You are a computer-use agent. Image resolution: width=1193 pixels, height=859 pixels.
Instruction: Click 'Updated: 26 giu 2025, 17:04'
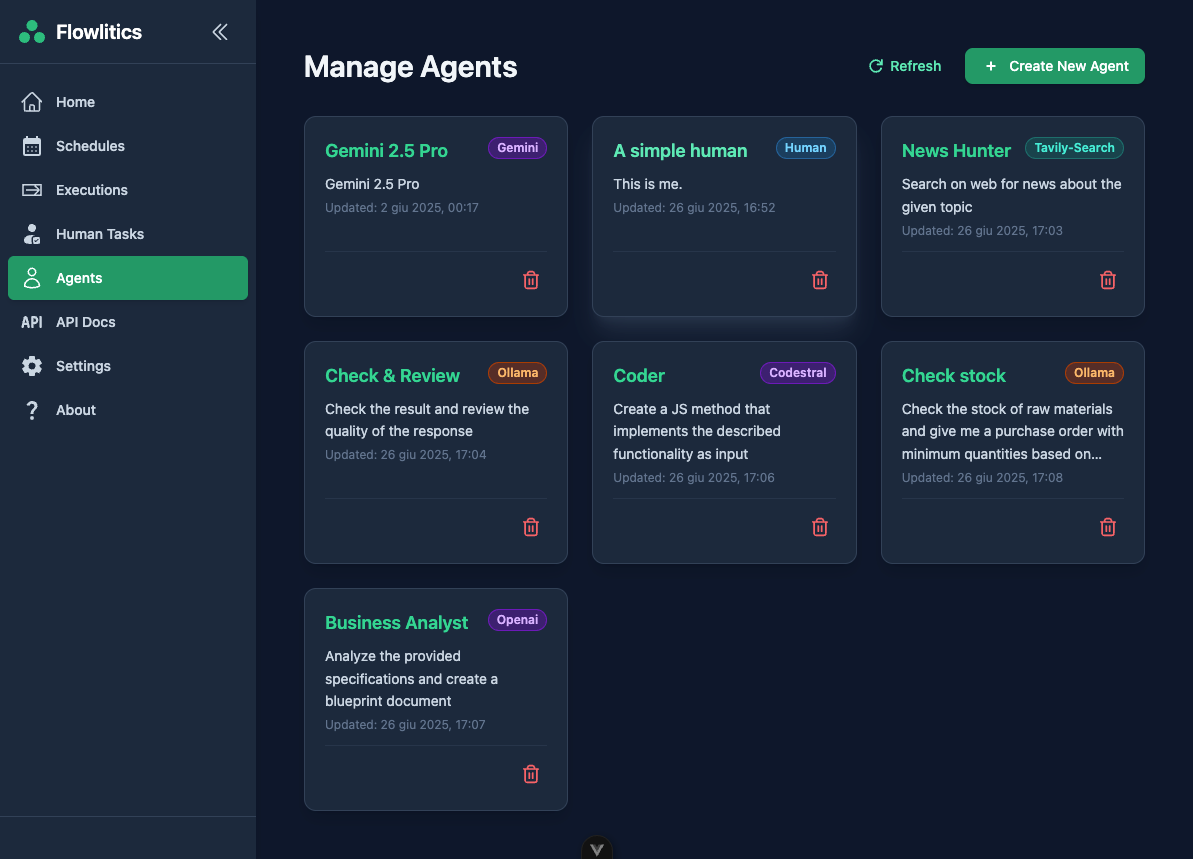click(406, 455)
